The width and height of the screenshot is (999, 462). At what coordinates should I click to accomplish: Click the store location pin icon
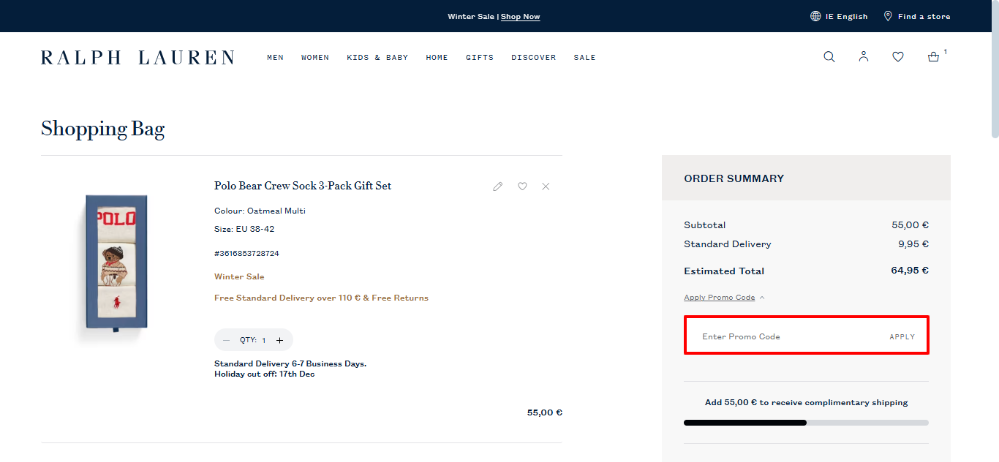(888, 16)
